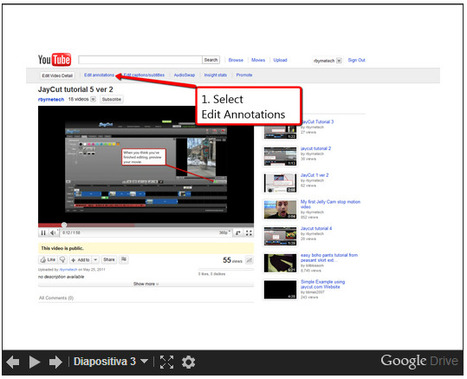Play the slideshow in the viewer bar
The image size is (467, 379).
[34, 362]
